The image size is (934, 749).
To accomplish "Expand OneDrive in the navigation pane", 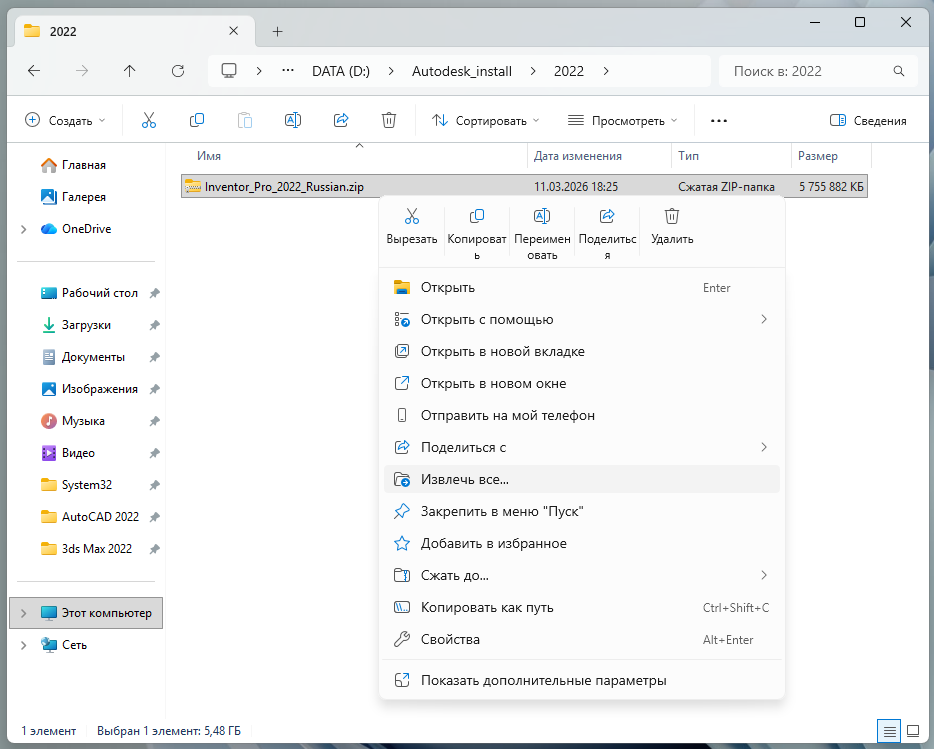I will pyautogui.click(x=24, y=229).
